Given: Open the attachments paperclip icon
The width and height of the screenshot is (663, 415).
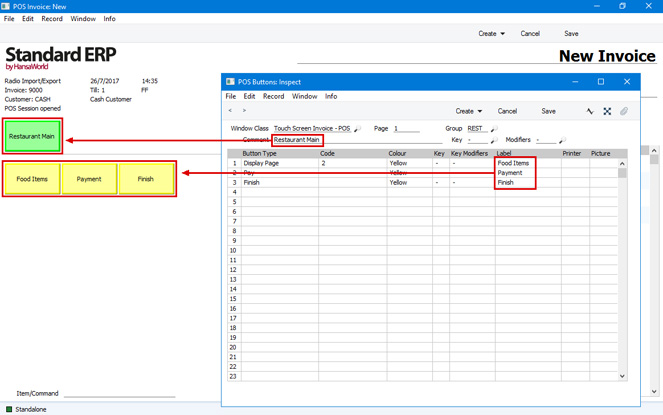Looking at the screenshot, I should click(x=624, y=111).
